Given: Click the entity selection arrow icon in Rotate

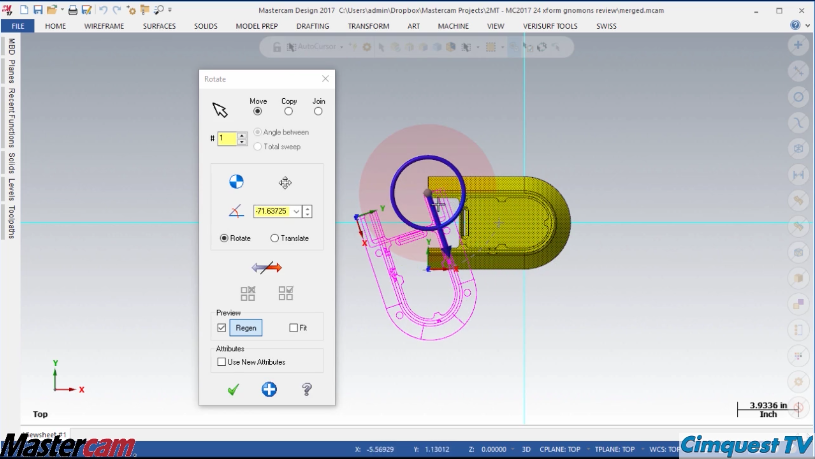Looking at the screenshot, I should click(x=220, y=110).
